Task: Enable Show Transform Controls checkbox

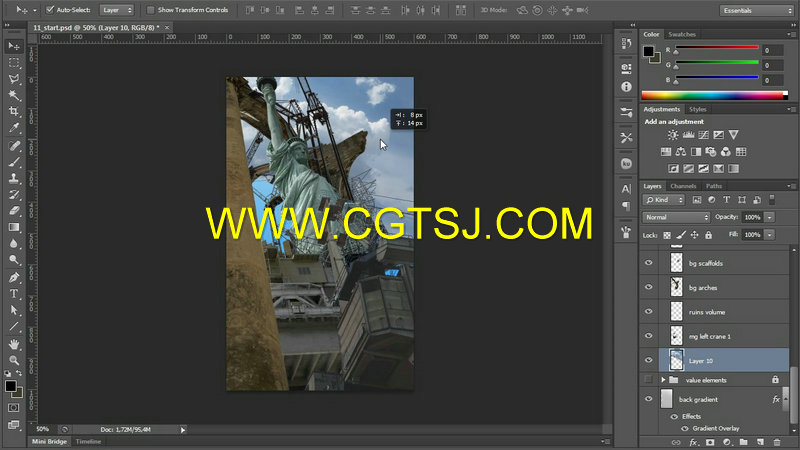Action: pos(151,10)
